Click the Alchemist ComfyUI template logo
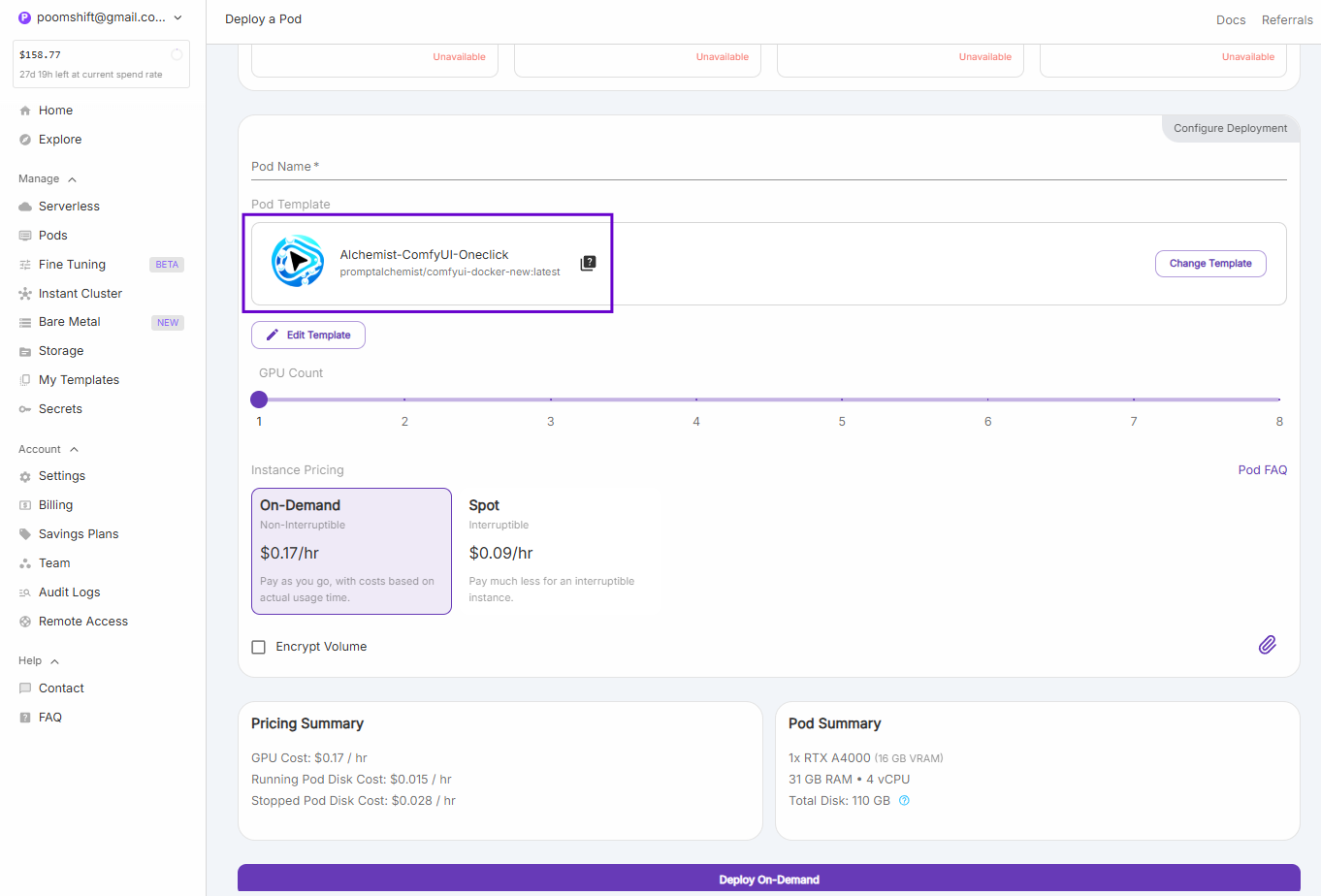This screenshot has width=1321, height=896. 298,260
